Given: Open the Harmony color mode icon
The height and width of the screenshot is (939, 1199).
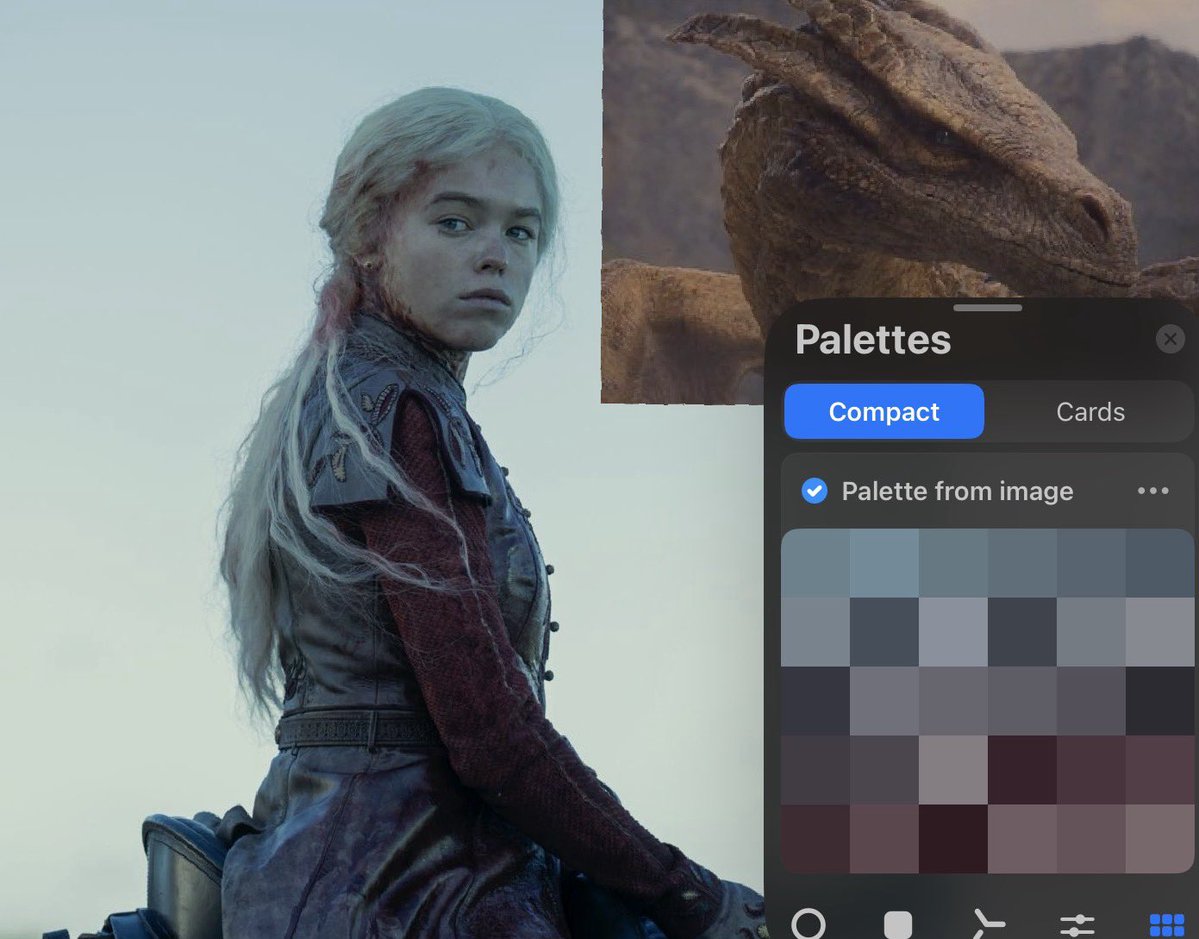Looking at the screenshot, I should pyautogui.click(x=988, y=924).
